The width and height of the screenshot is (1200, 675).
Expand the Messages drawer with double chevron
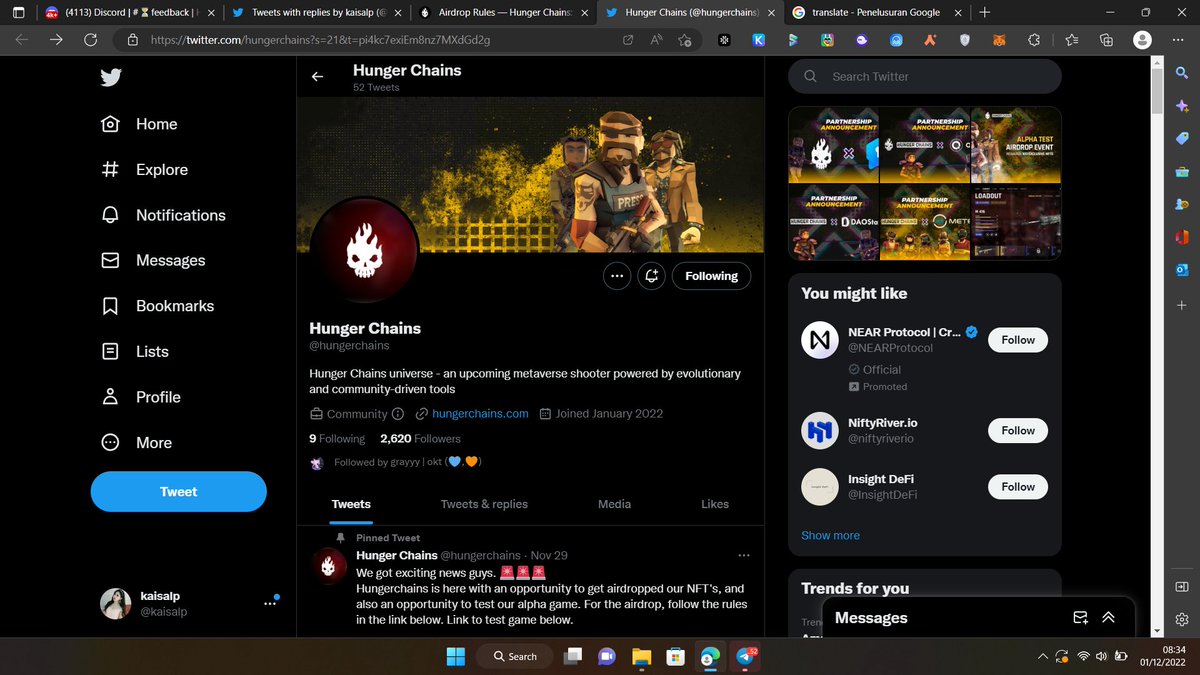coord(1108,617)
